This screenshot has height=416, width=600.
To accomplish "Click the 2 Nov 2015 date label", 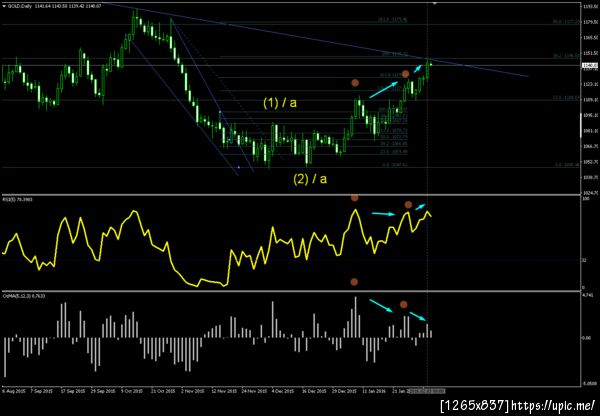I will tap(193, 392).
